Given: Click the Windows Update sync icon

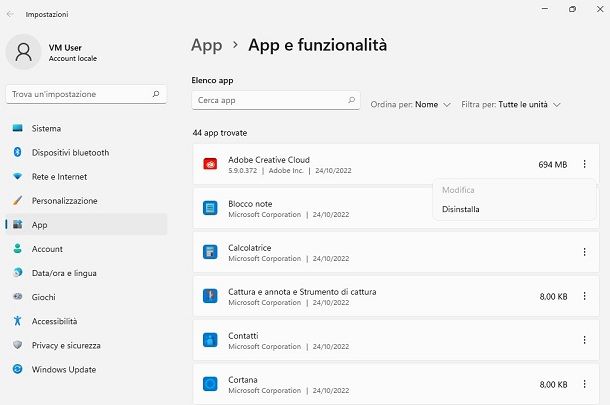Looking at the screenshot, I should click(18, 369).
